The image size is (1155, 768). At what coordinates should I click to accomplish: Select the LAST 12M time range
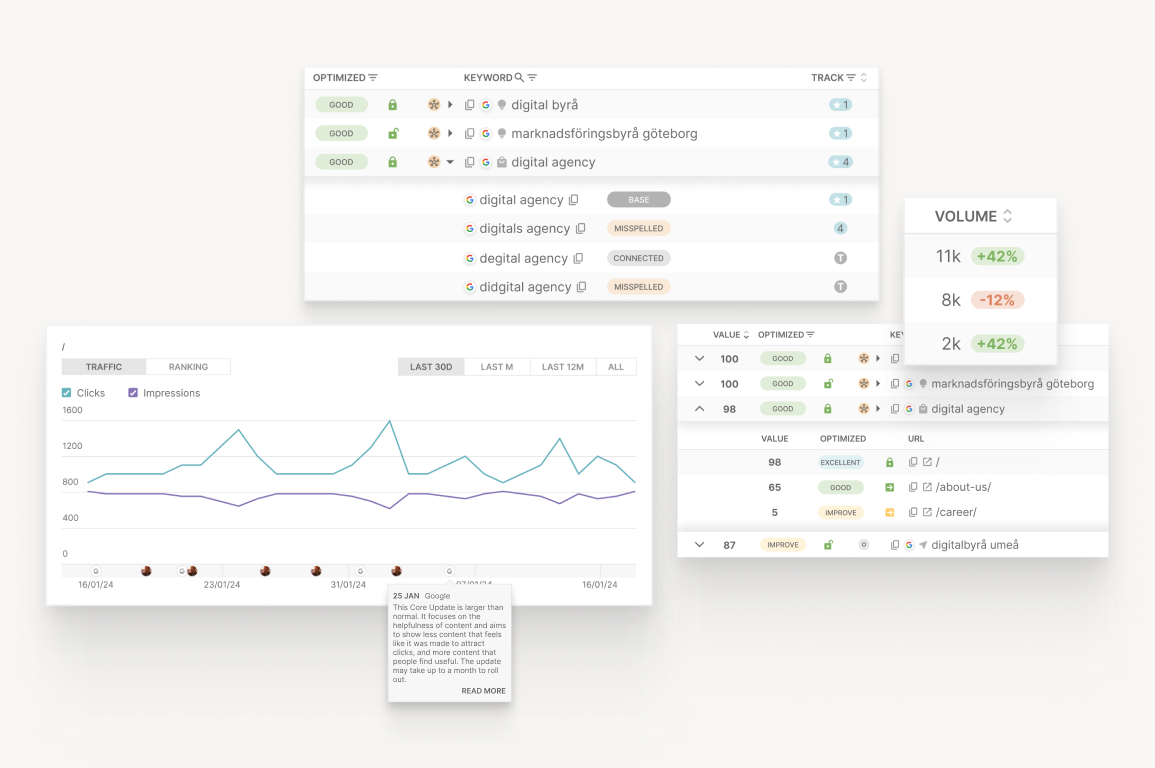point(563,367)
